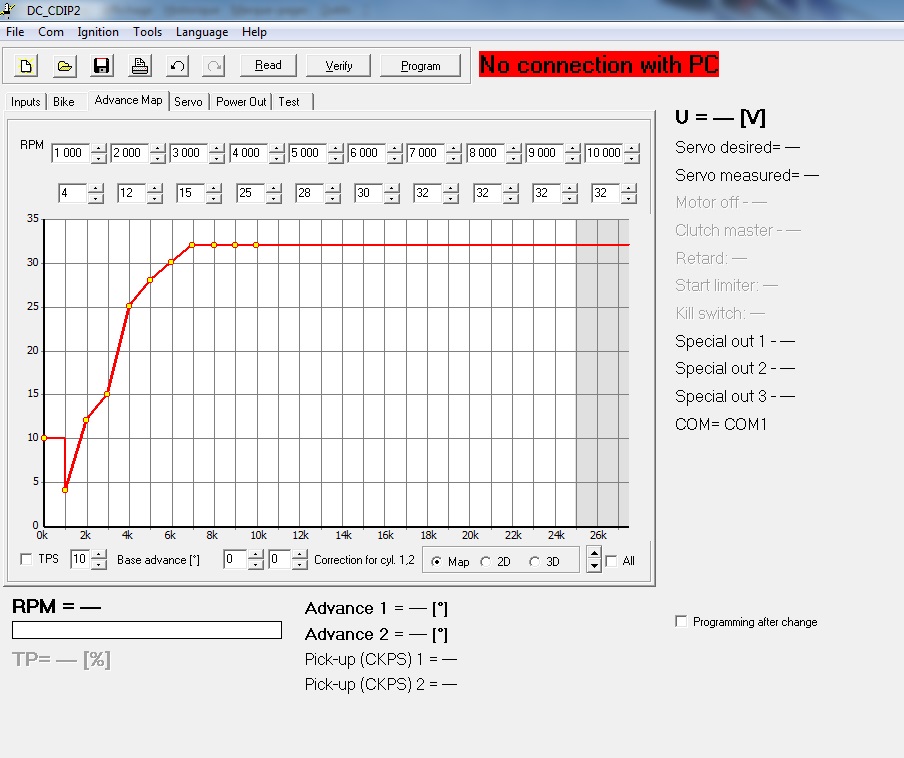Screen dimensions: 904x758
Task: Adjust the Base advance value spinner
Action: click(x=98, y=560)
